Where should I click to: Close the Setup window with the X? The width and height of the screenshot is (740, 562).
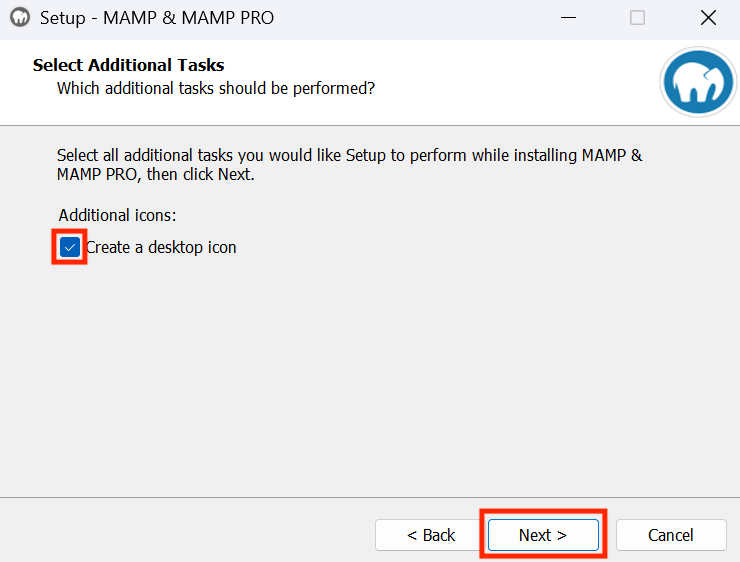click(x=708, y=18)
